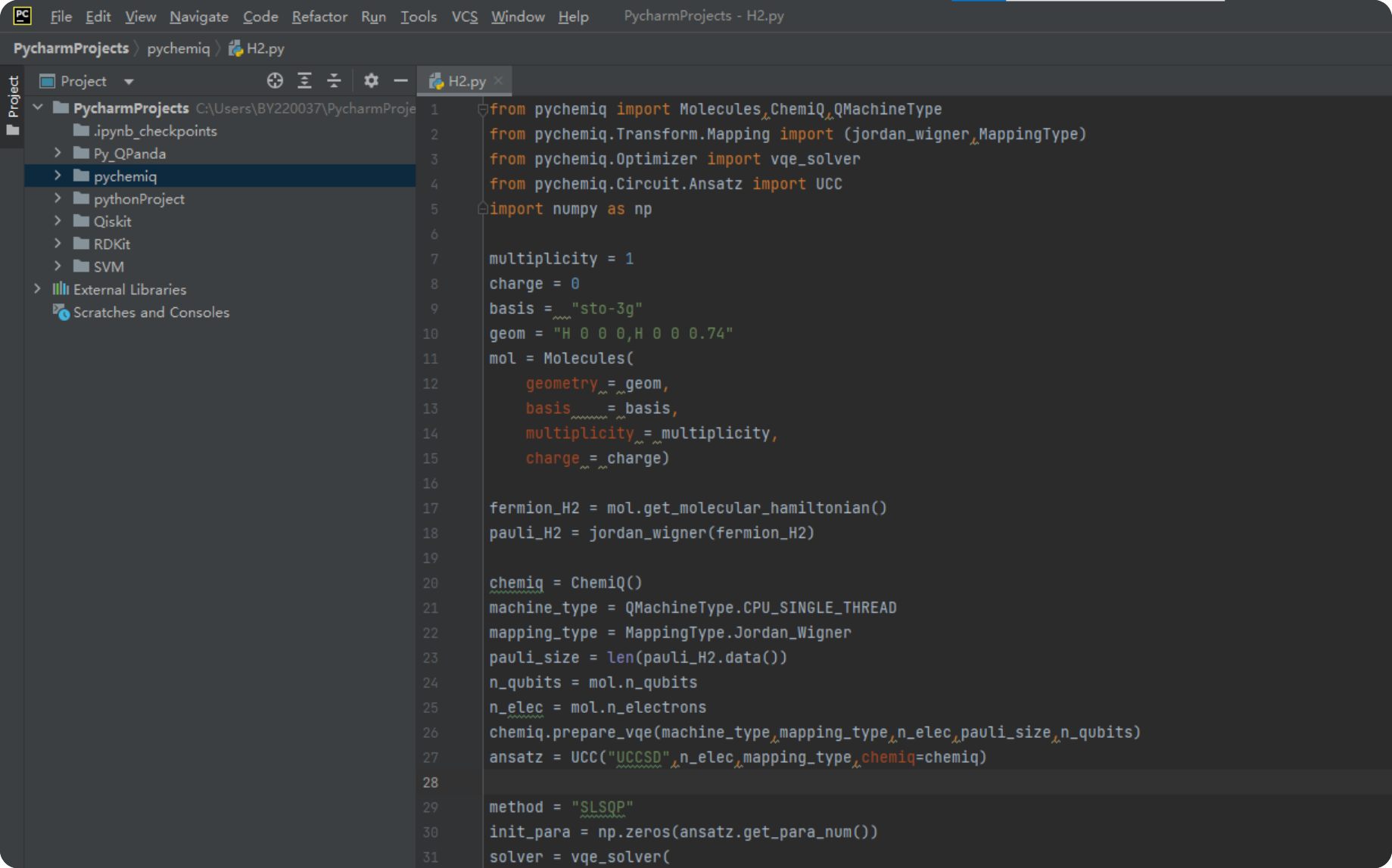
Task: Toggle code fold marker at line 5
Action: coord(482,209)
